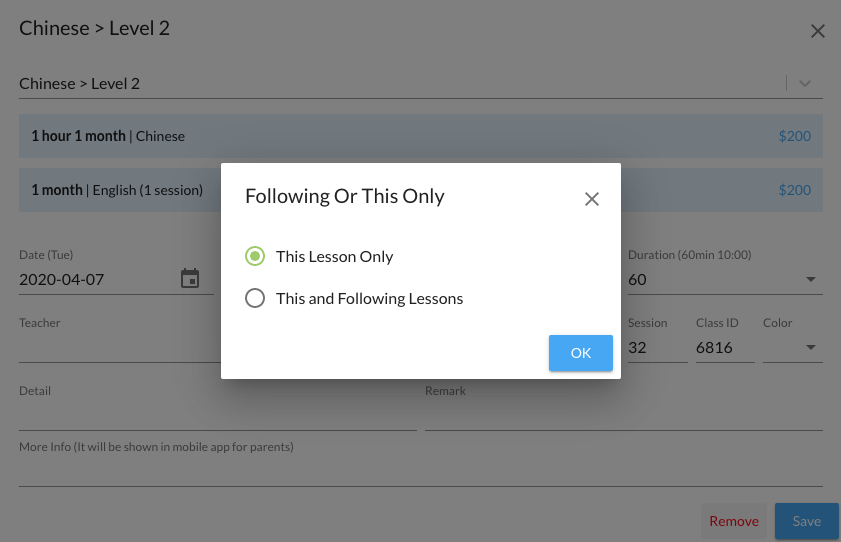Close the Following Or This Only dialog
The image size is (841, 542).
[x=592, y=199]
